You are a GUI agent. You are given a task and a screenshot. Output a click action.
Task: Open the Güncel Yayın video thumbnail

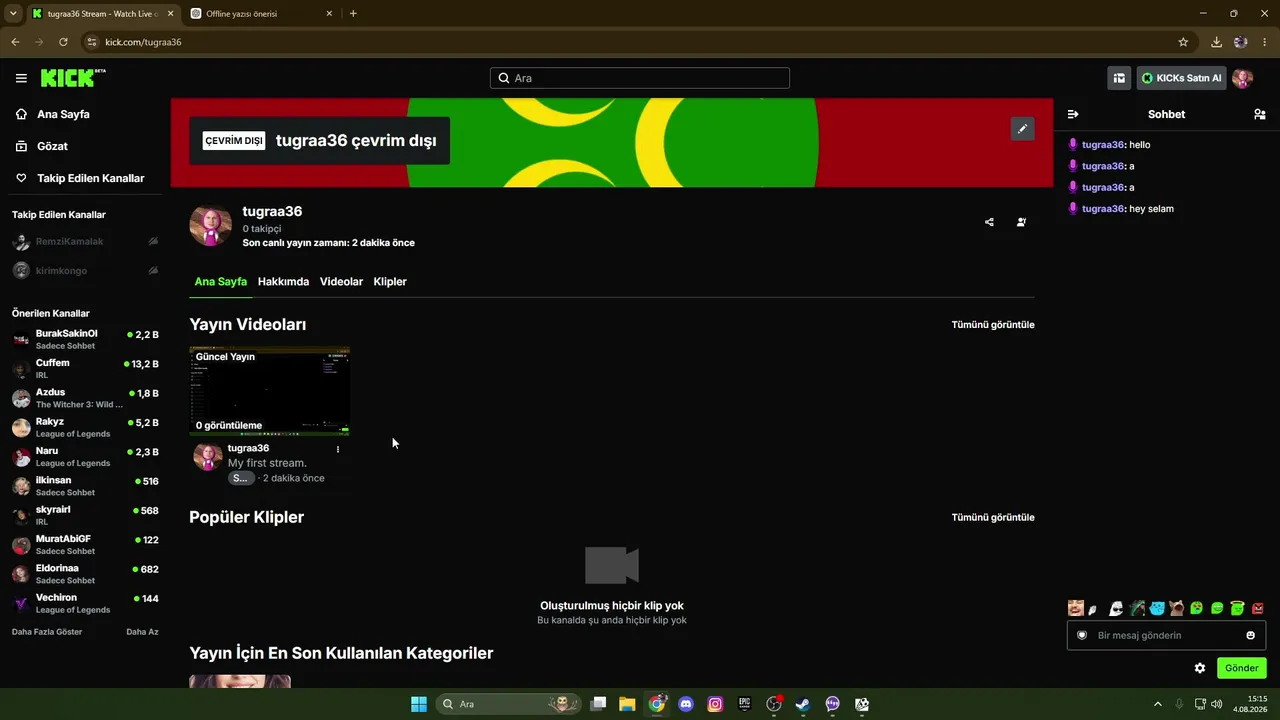click(270, 391)
